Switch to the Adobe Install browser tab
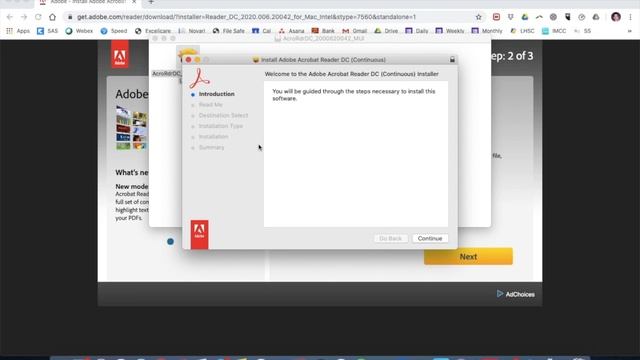640x360 pixels. [x=88, y=2]
